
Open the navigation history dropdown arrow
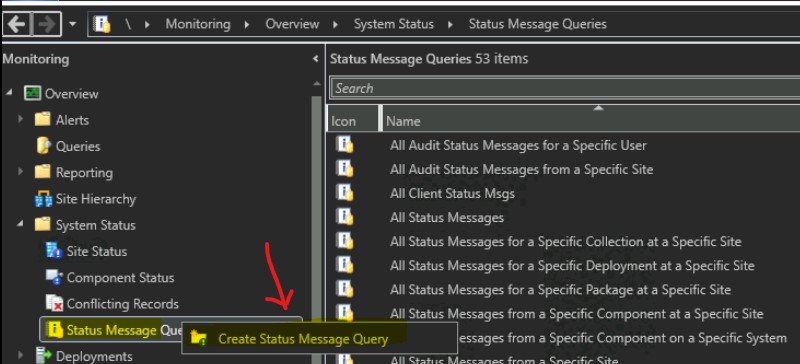pos(73,24)
